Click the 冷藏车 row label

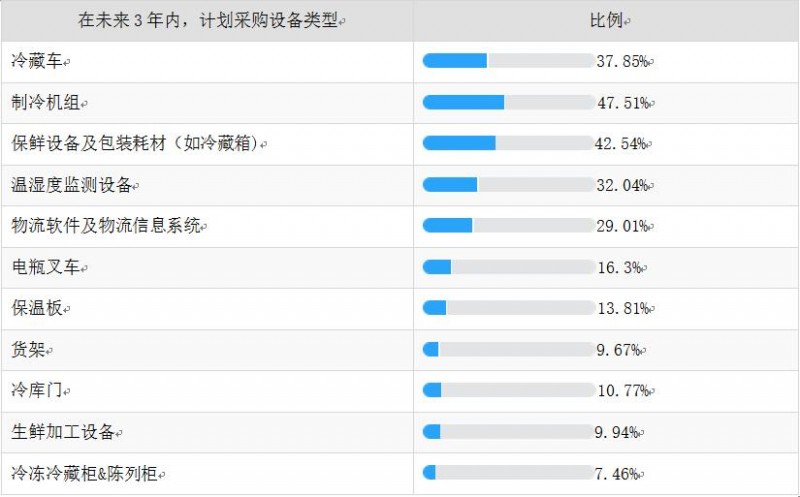point(36,61)
